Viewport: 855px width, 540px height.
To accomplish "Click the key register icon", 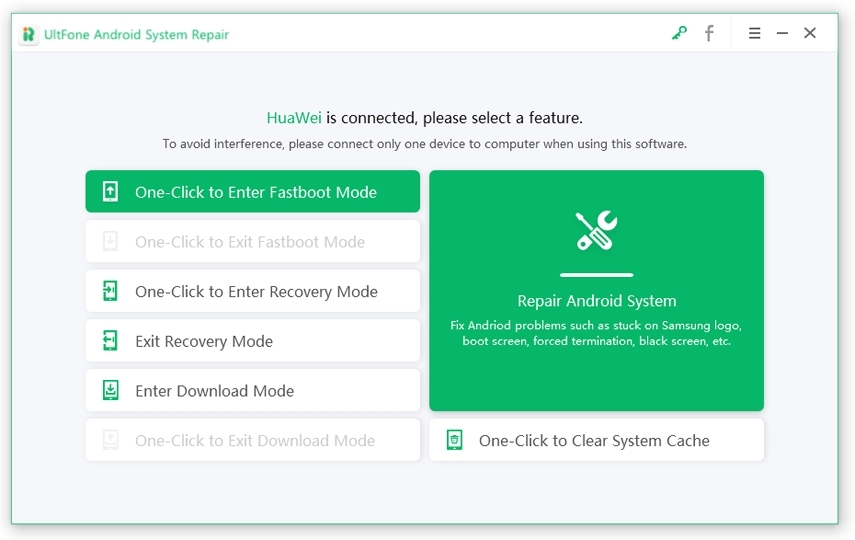I will pos(679,33).
